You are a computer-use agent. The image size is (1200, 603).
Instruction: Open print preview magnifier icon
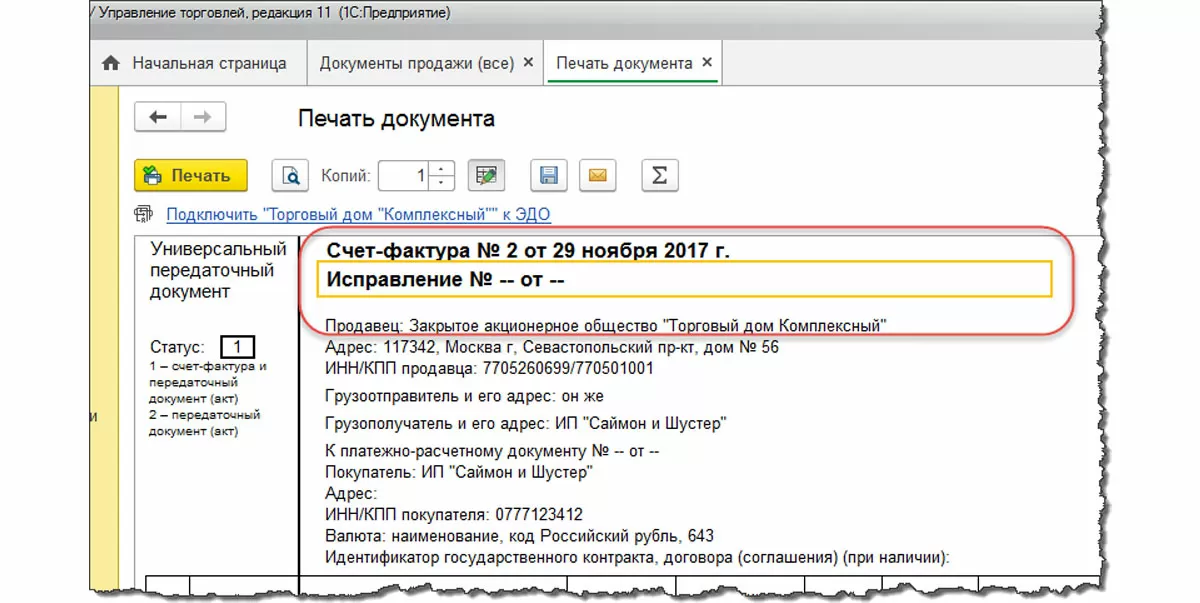[290, 176]
